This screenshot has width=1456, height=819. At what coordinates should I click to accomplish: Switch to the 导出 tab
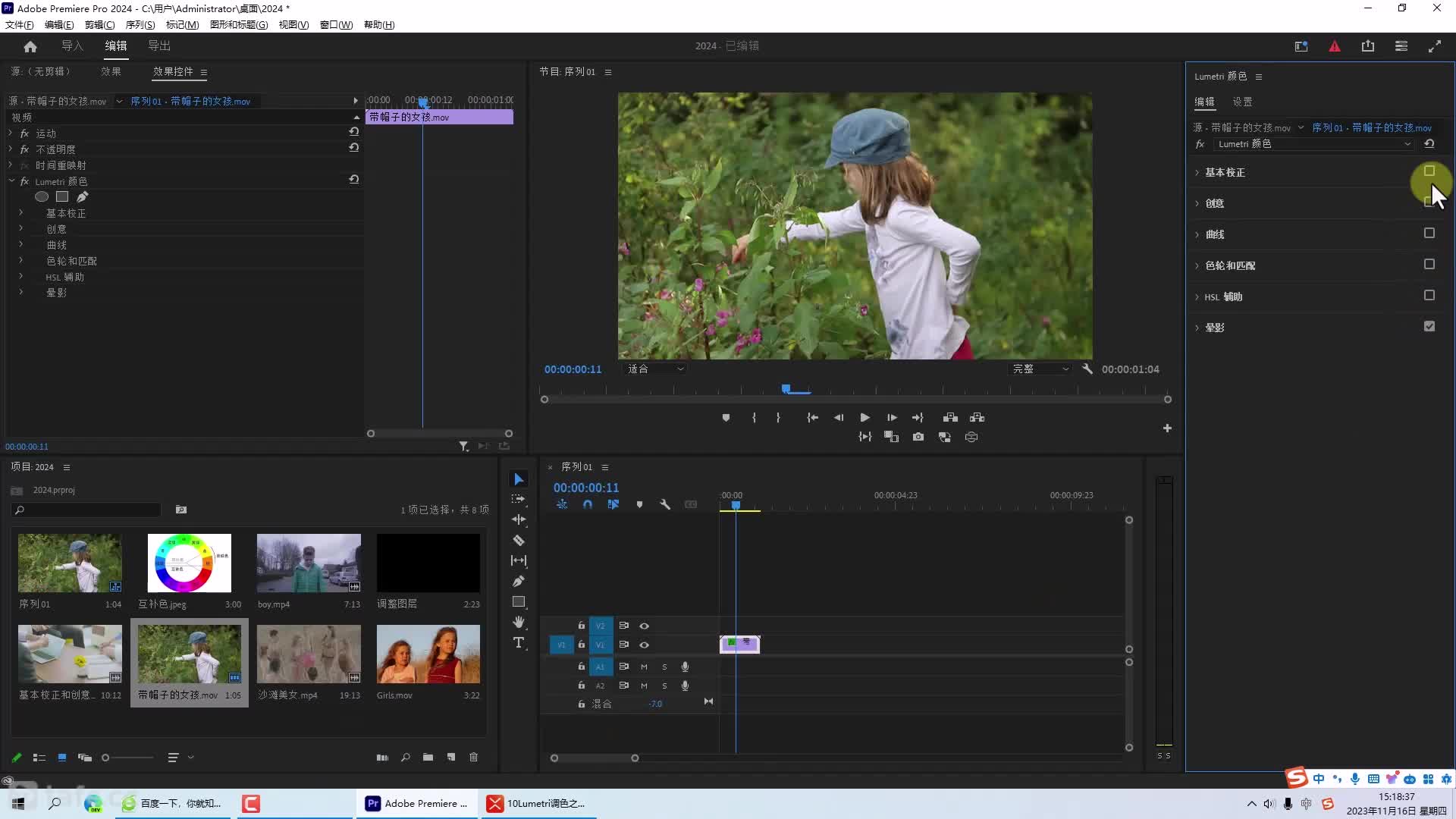[159, 46]
